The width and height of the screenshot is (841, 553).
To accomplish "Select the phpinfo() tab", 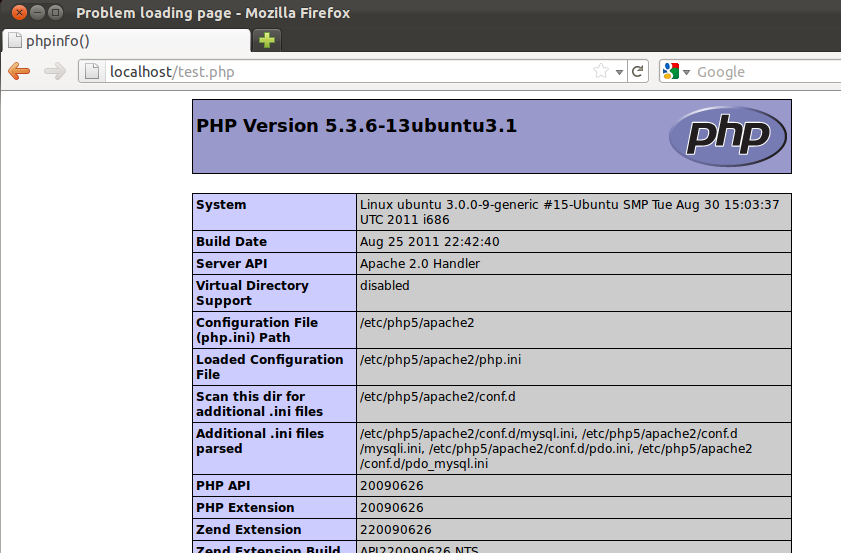I will click(127, 41).
